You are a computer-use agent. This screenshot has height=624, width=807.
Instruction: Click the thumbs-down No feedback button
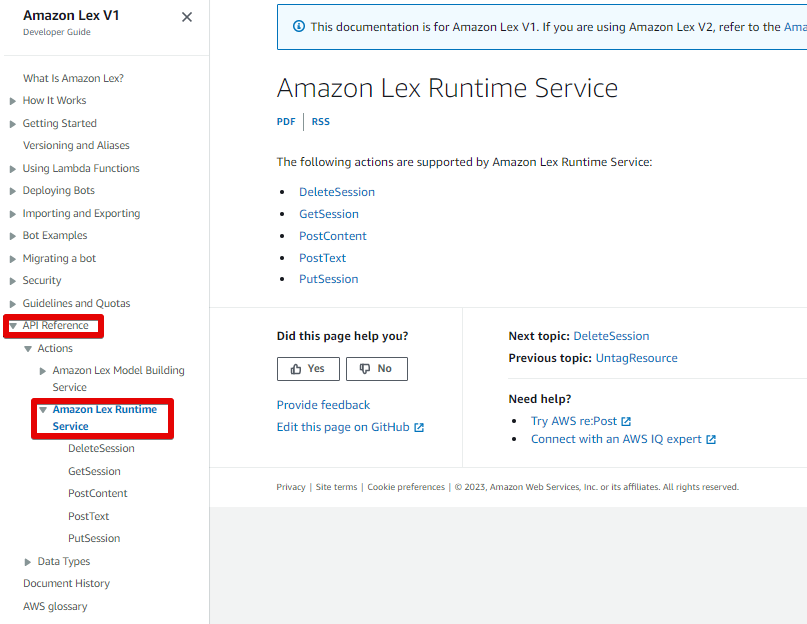click(x=376, y=369)
